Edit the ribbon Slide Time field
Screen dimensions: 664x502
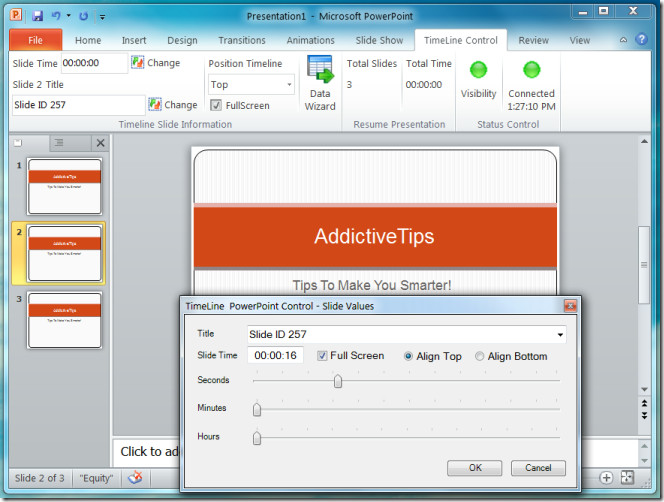[x=94, y=63]
